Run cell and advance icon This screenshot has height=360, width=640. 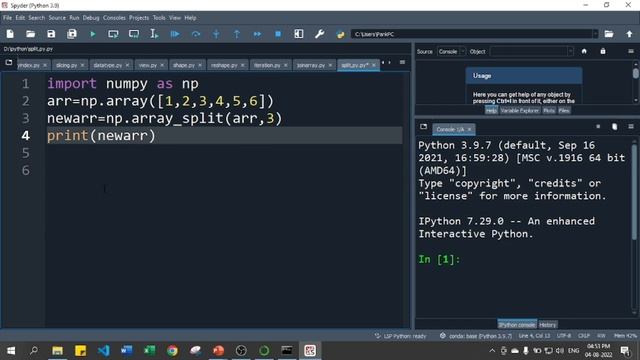pyautogui.click(x=134, y=34)
